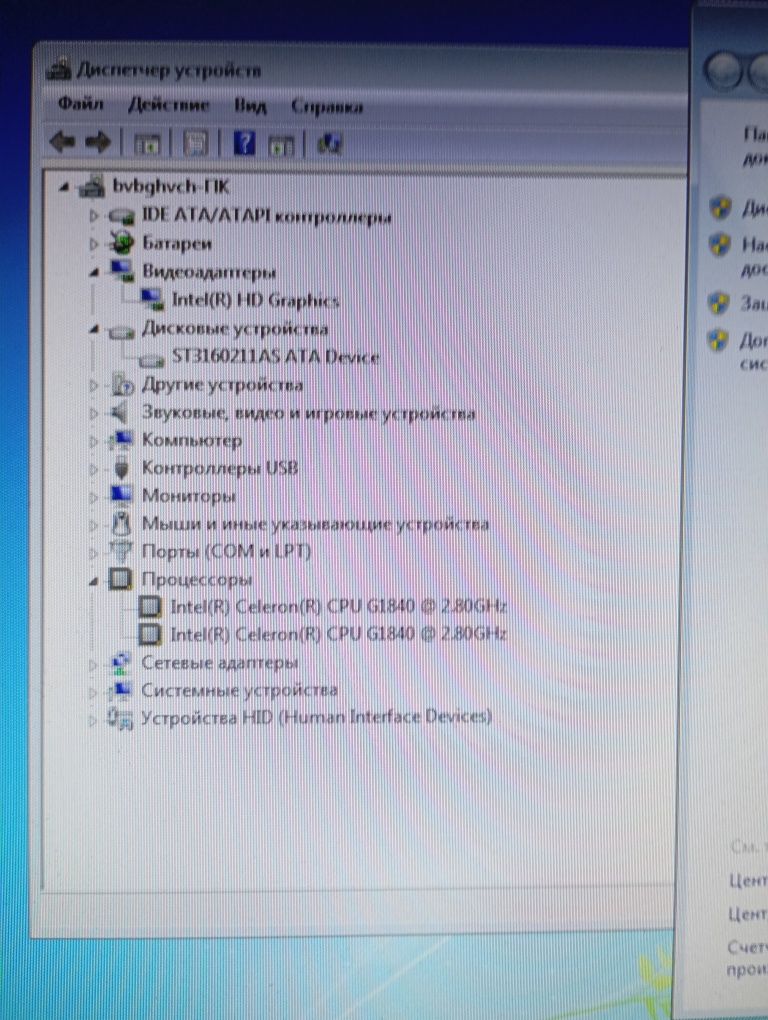
Task: Open the Файл menu
Action: tap(81, 103)
